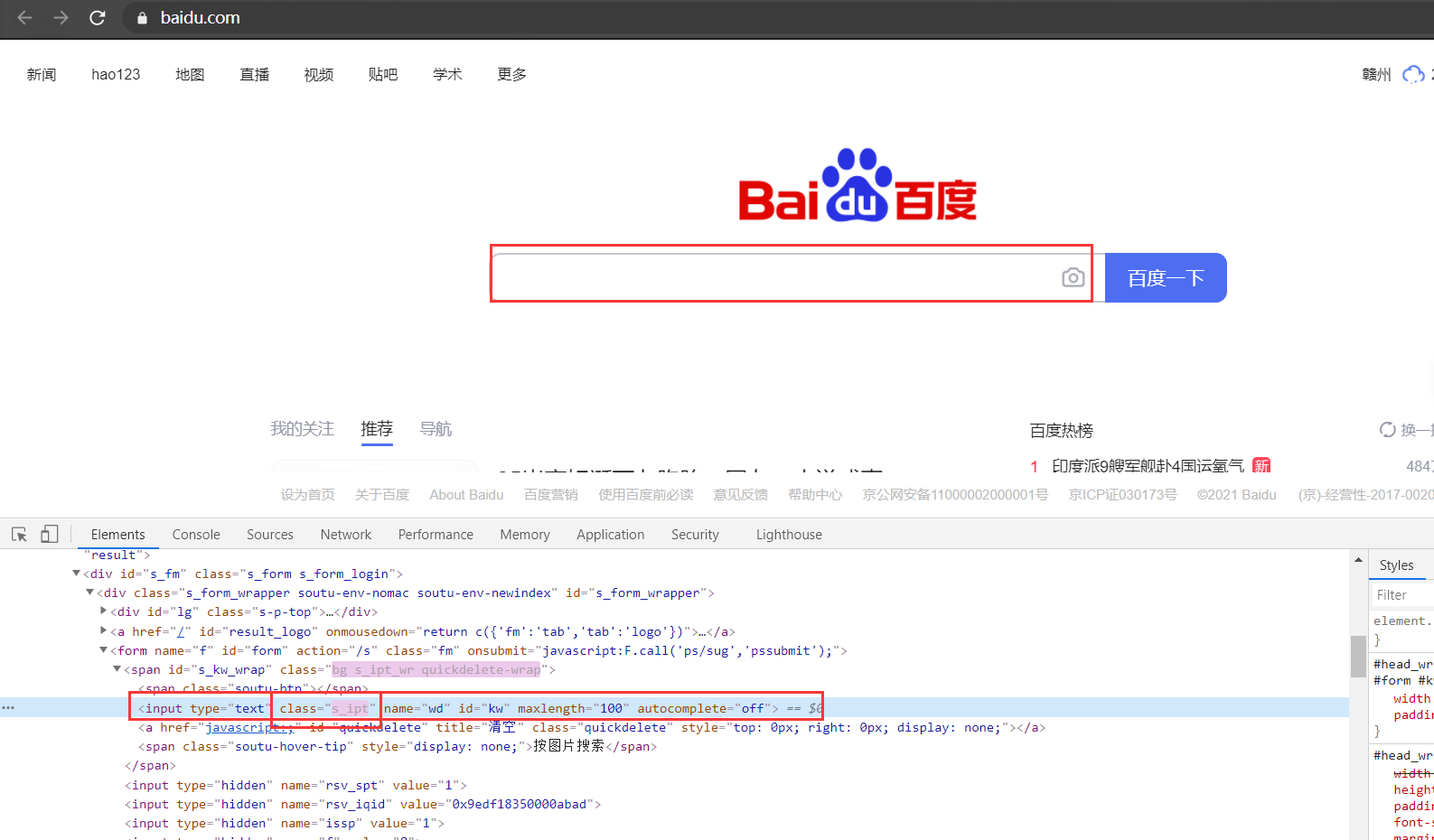Image resolution: width=1434 pixels, height=840 pixels.
Task: Select the Memory tab
Action: point(525,535)
